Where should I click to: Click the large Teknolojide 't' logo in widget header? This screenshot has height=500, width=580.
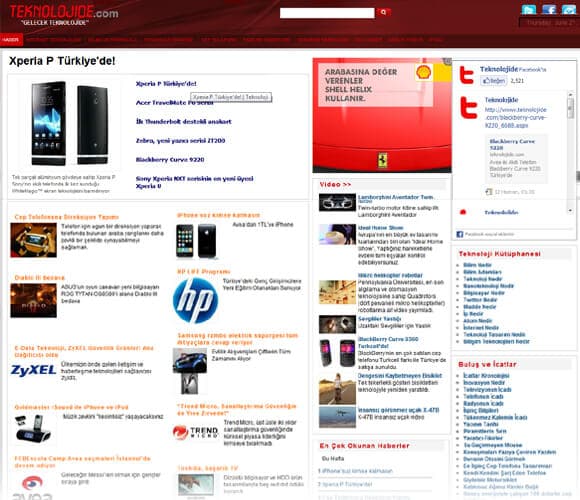(467, 74)
